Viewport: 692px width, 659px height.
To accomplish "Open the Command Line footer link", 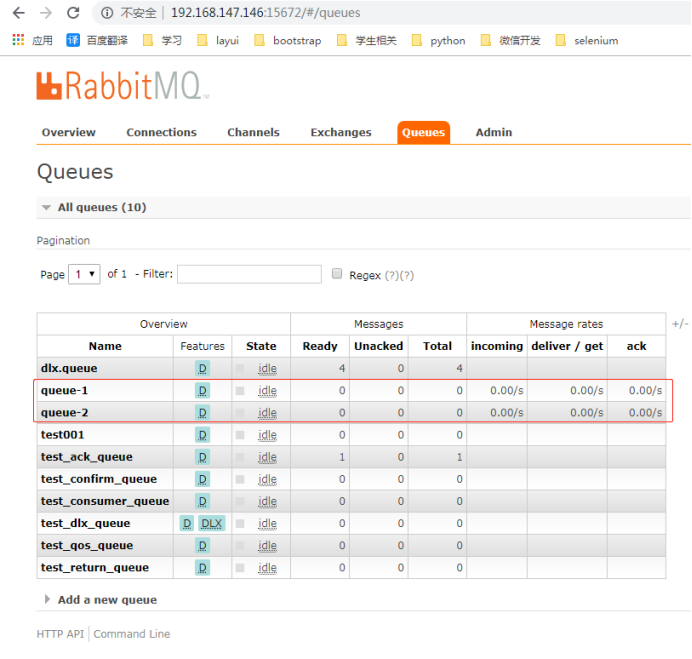I will click(132, 634).
